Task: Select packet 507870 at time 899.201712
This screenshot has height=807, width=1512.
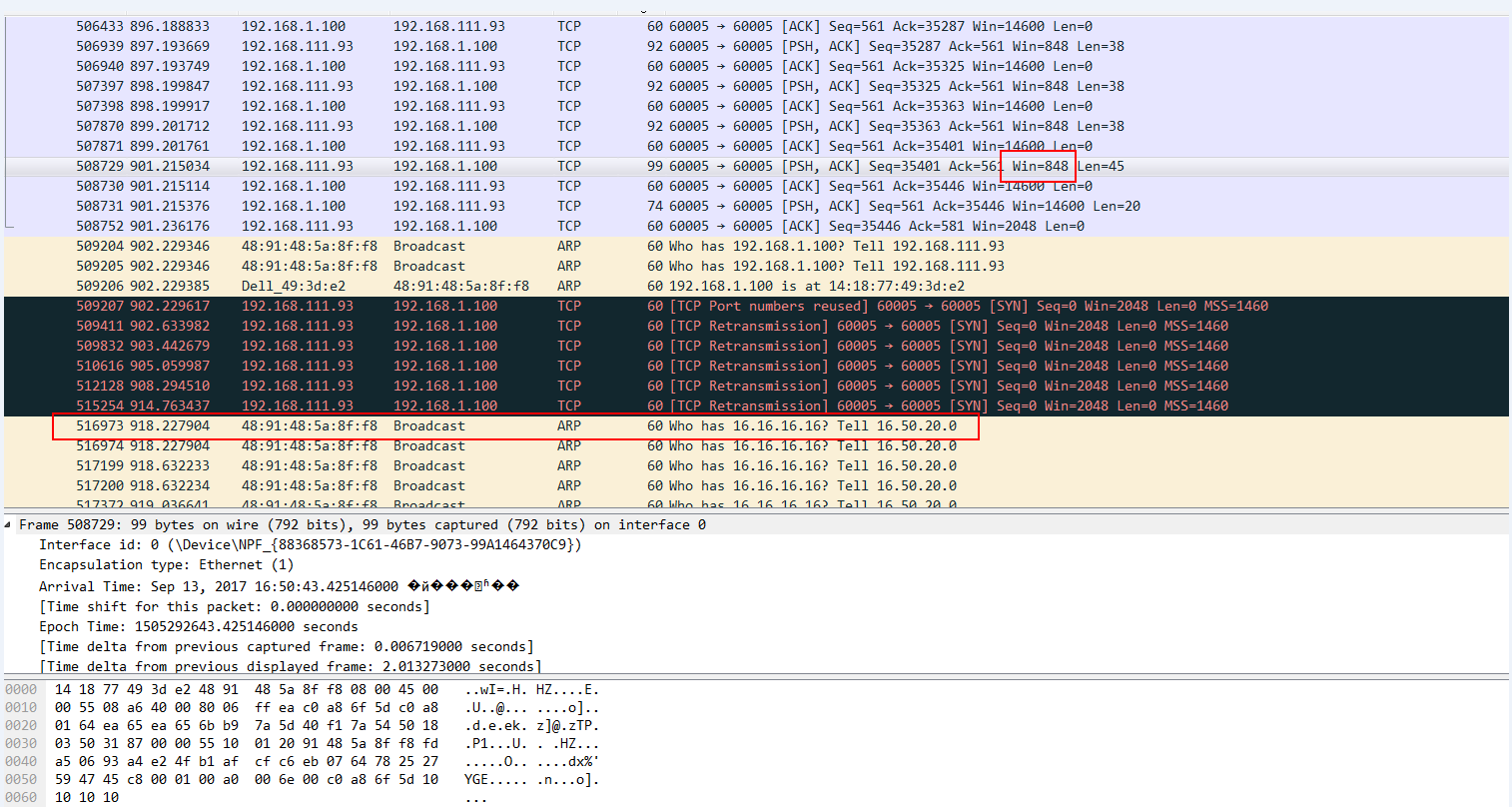Action: [x=756, y=126]
